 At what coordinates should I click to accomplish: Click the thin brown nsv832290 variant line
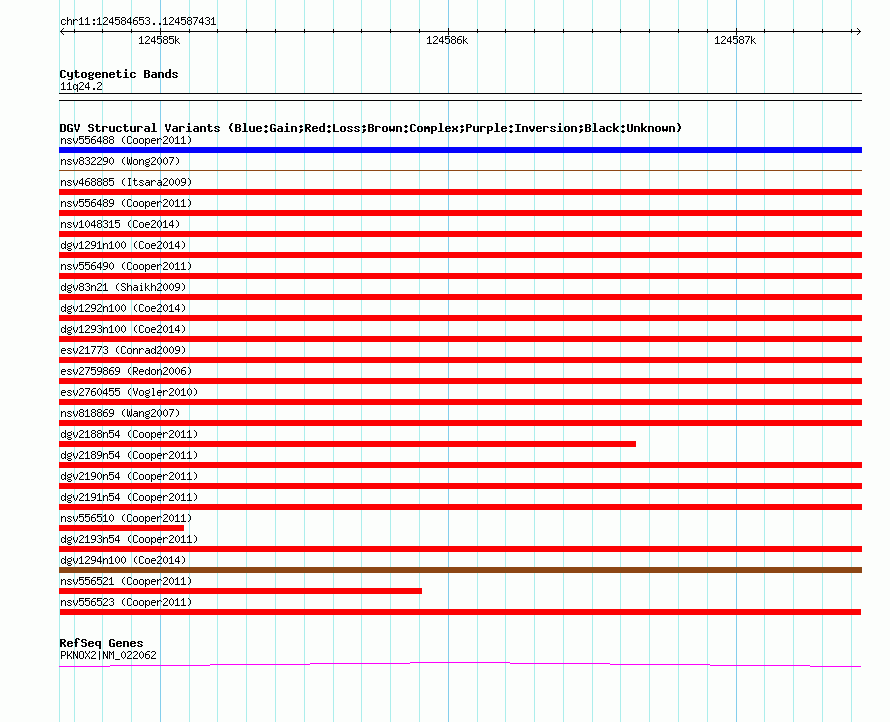460,170
